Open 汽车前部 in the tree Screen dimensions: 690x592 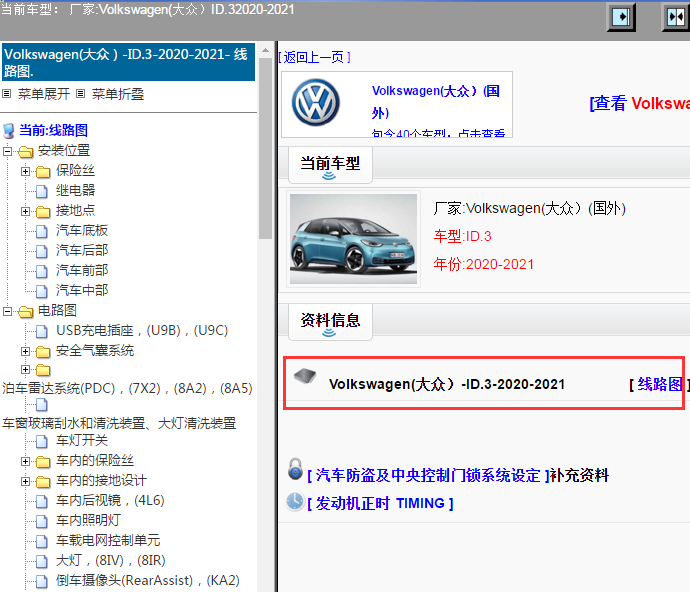(x=82, y=270)
